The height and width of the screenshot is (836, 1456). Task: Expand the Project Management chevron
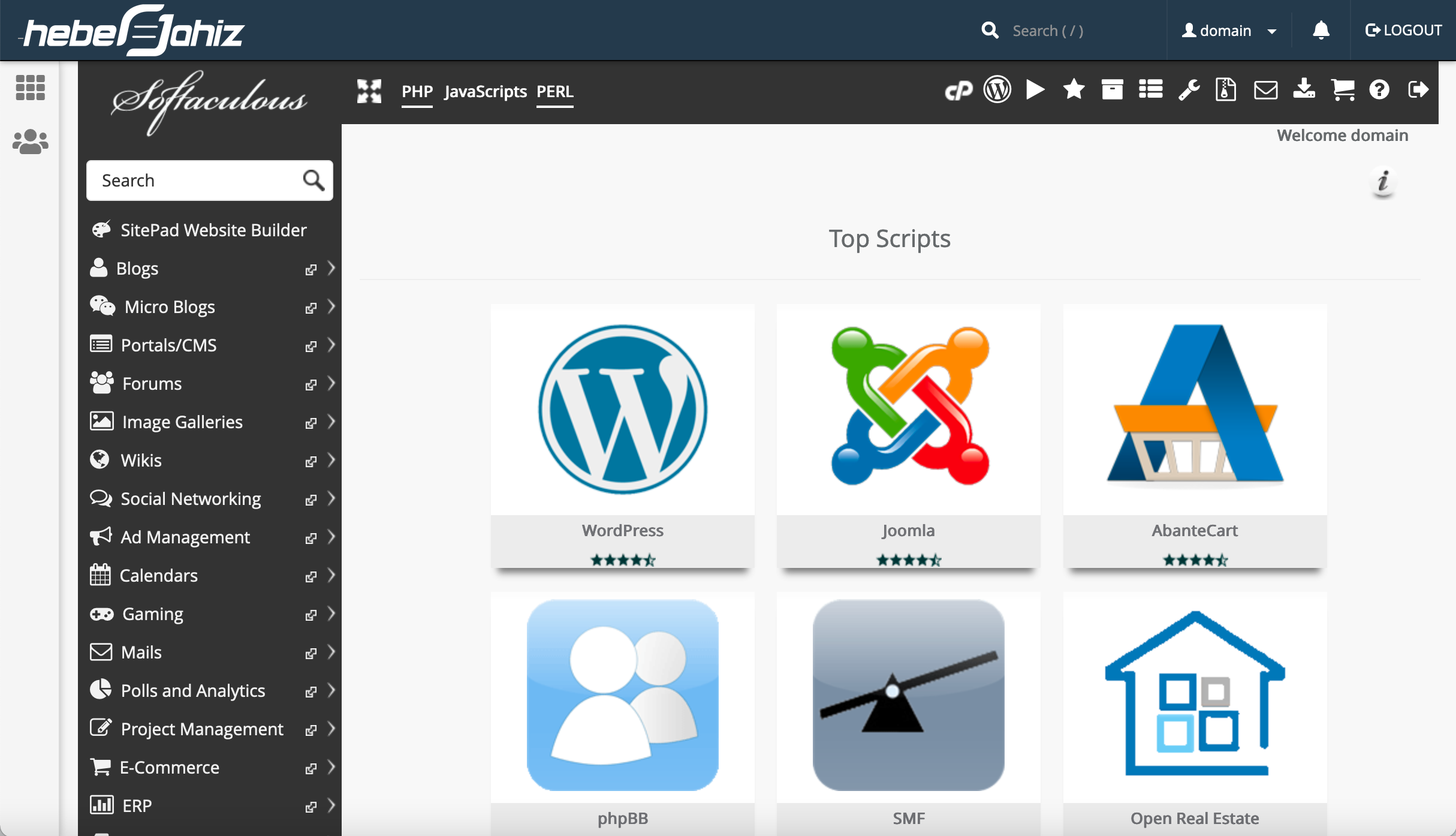[331, 729]
